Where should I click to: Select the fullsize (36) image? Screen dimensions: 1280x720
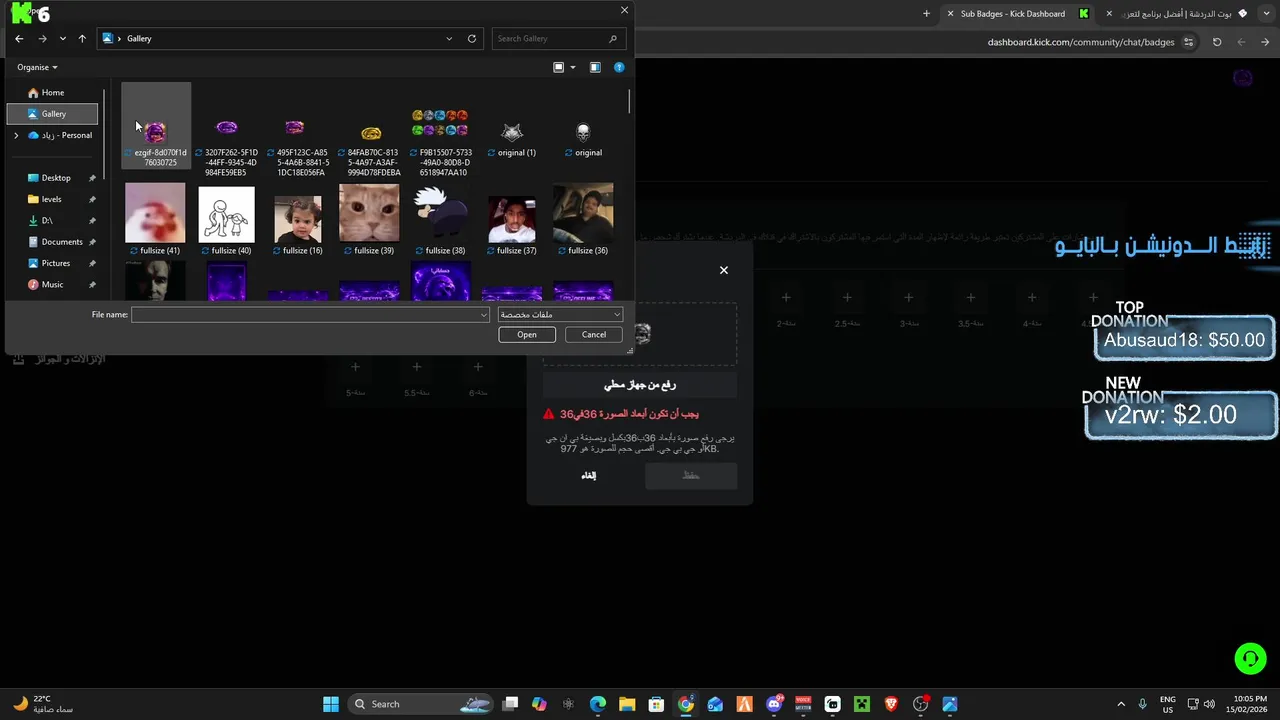tap(583, 219)
